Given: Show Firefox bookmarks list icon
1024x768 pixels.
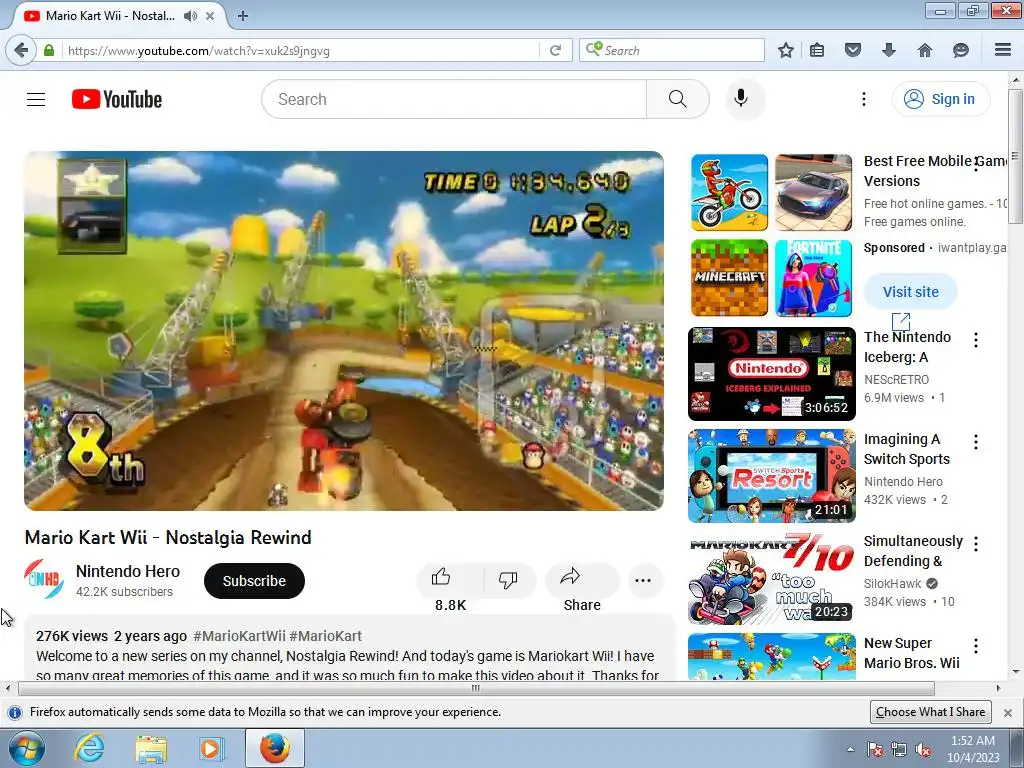Looking at the screenshot, I should (x=817, y=50).
